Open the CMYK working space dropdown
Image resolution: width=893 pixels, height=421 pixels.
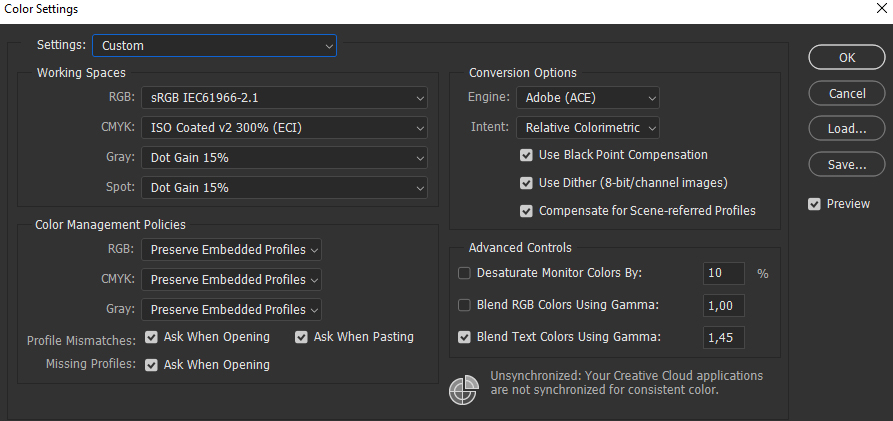point(284,128)
